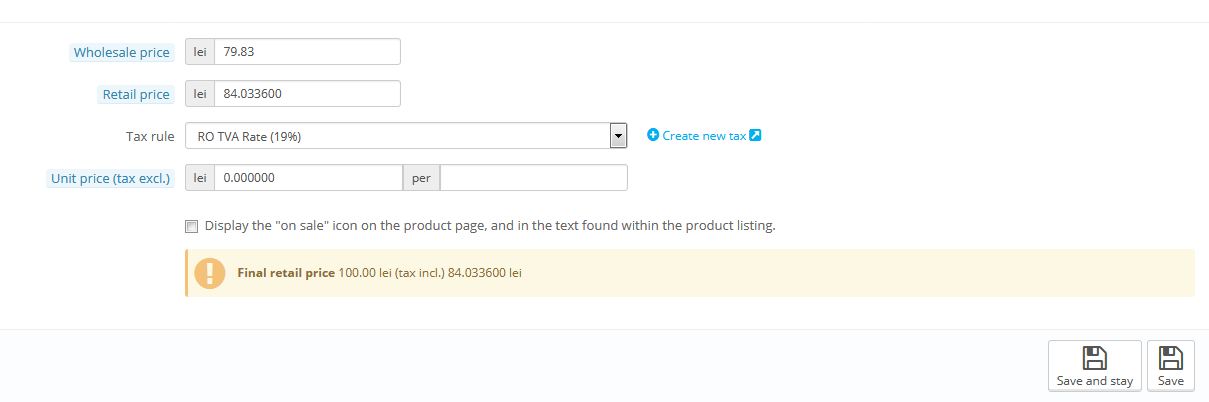Click the warning exclamation icon in the alert
Screen dimensions: 1209x402
210,273
